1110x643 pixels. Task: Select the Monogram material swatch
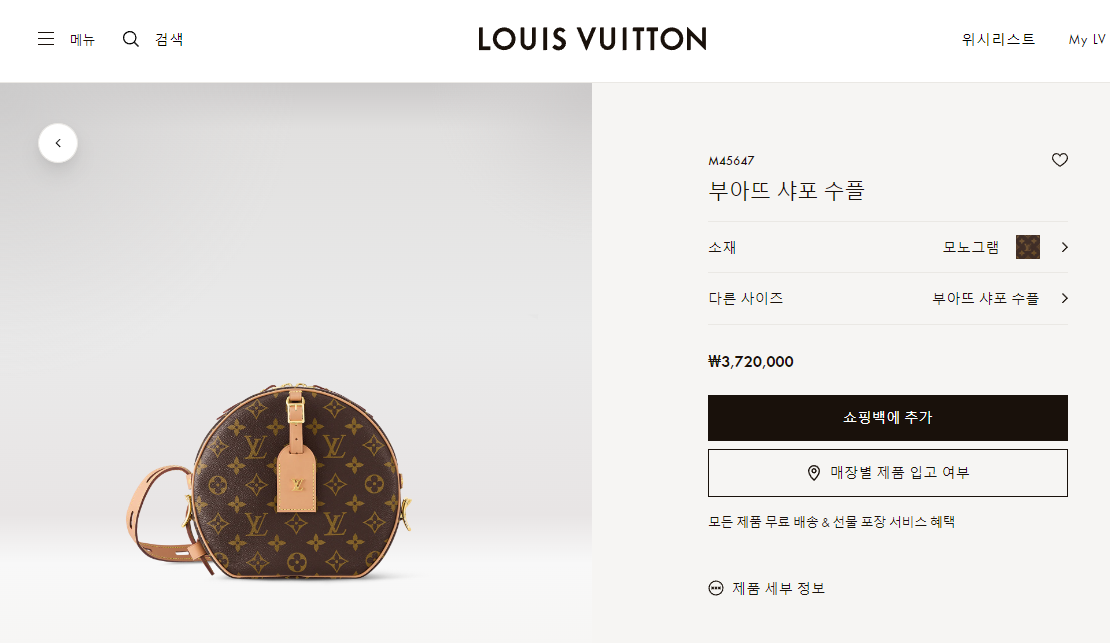1028,247
